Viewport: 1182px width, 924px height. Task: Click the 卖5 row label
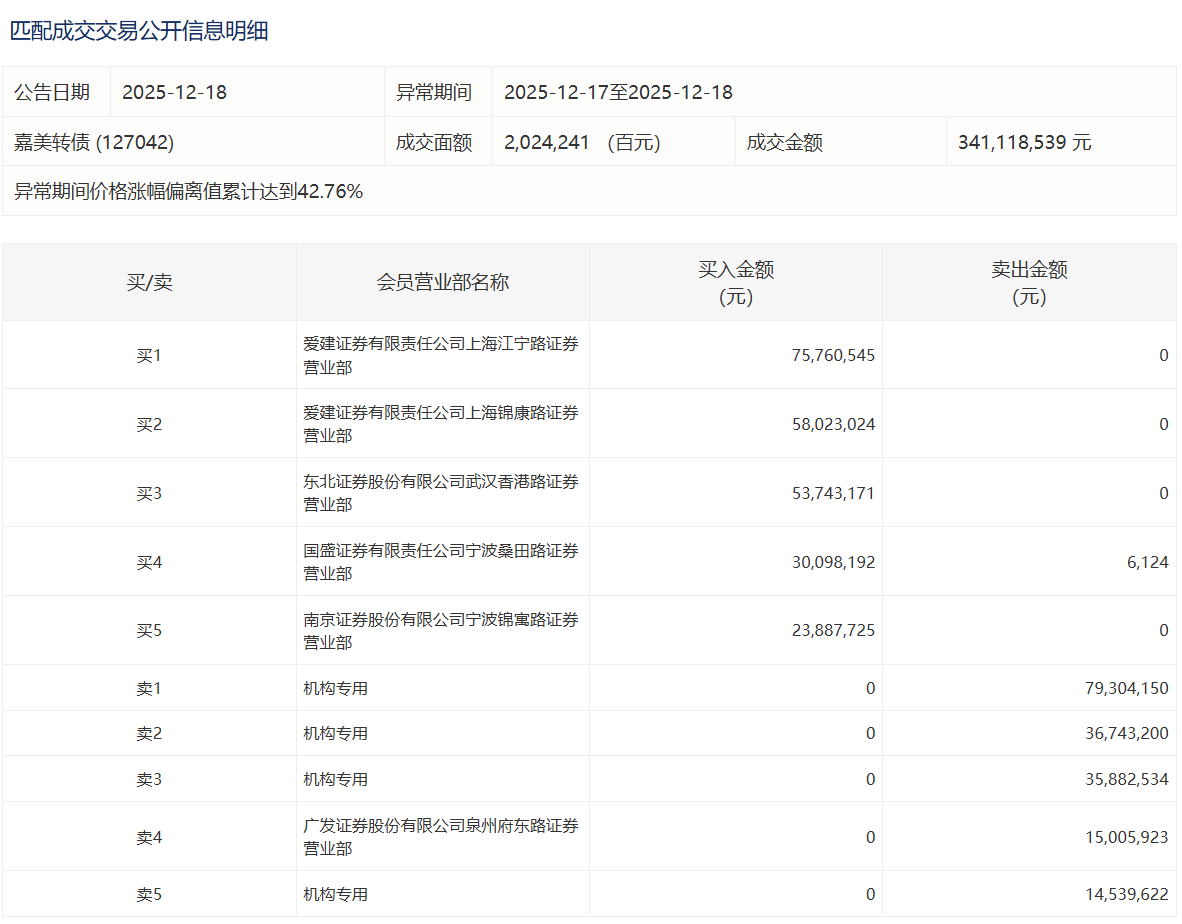(x=149, y=894)
